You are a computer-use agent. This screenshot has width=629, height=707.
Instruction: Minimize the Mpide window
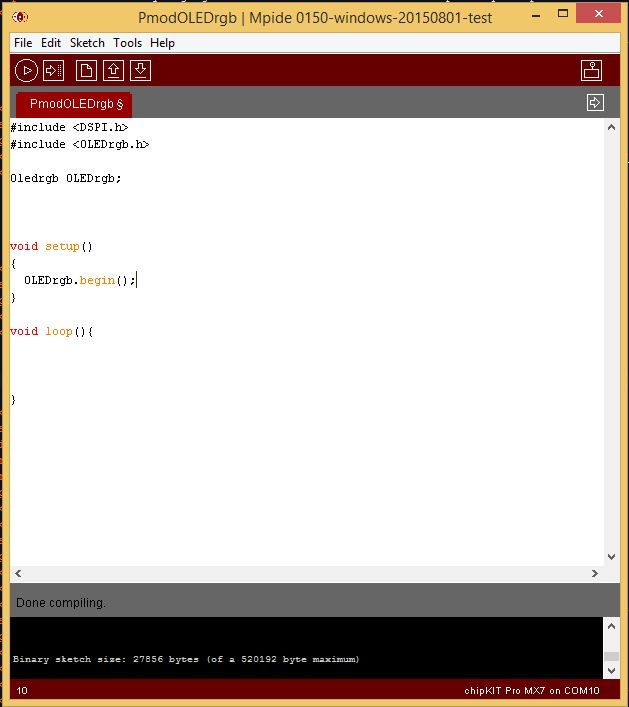pyautogui.click(x=536, y=15)
